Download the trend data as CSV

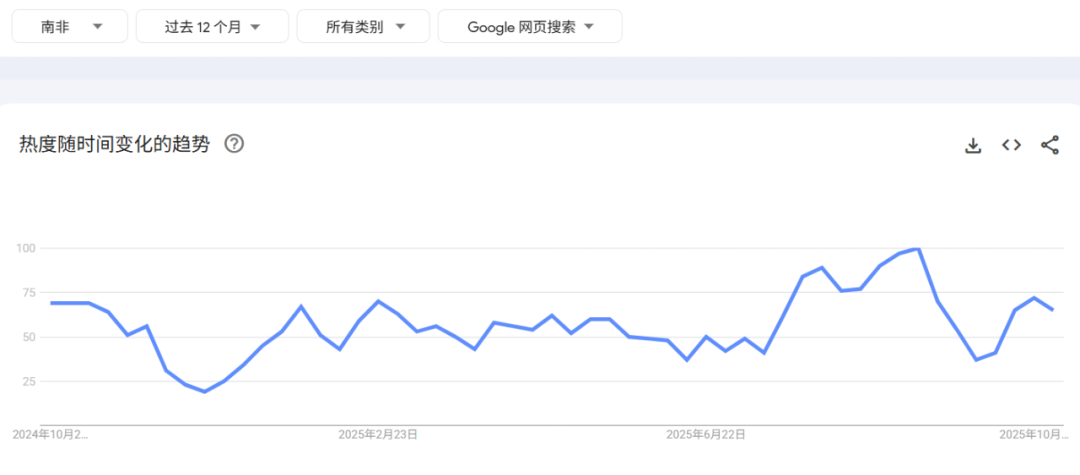(x=973, y=145)
